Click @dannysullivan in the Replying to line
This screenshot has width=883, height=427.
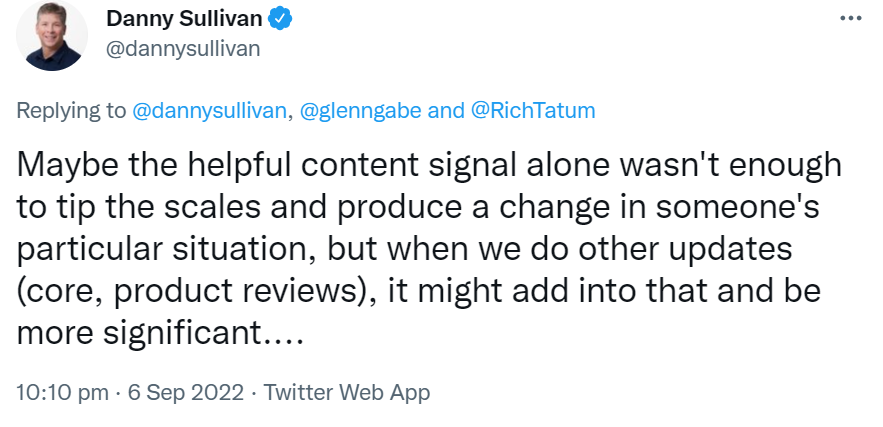[x=210, y=110]
